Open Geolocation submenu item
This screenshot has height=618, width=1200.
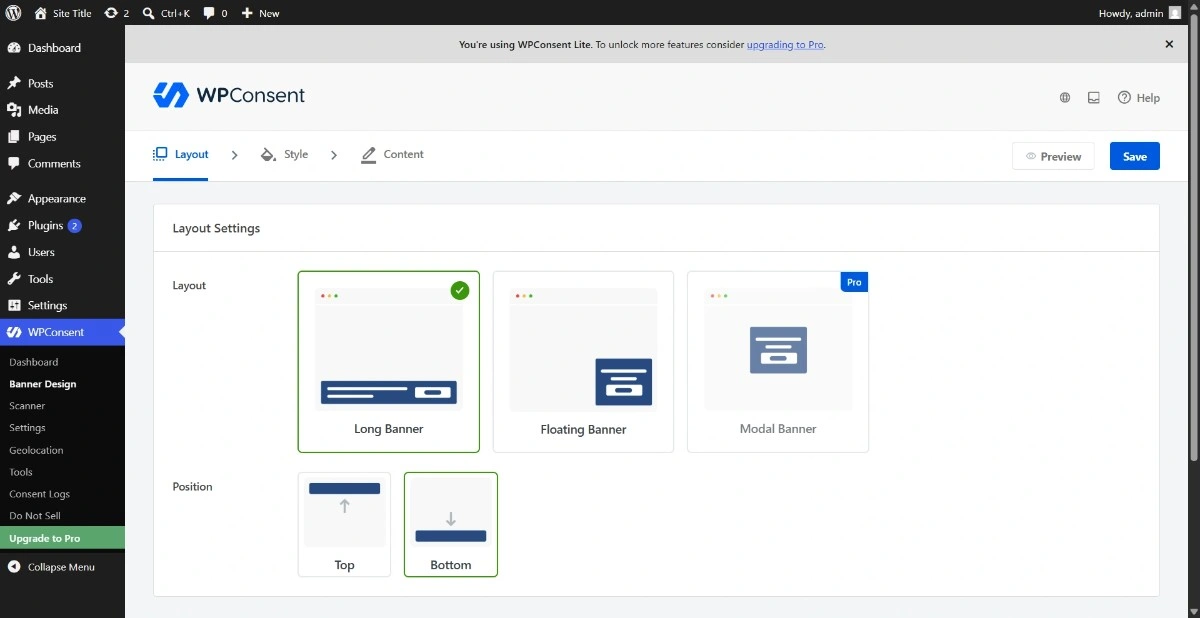pos(36,450)
